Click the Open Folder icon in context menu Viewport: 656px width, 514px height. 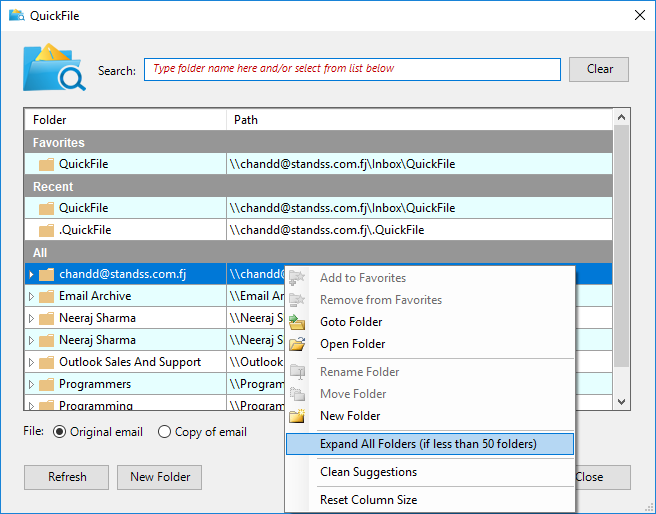(x=297, y=344)
